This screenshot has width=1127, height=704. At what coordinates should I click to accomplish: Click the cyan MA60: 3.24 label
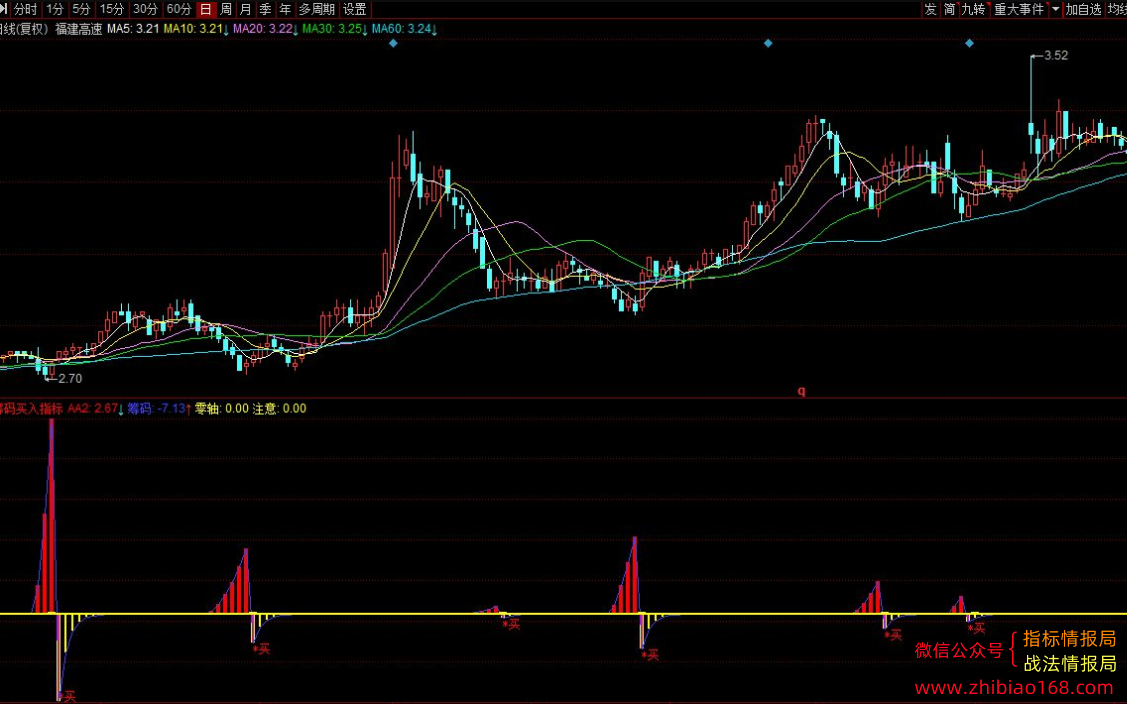[x=404, y=29]
